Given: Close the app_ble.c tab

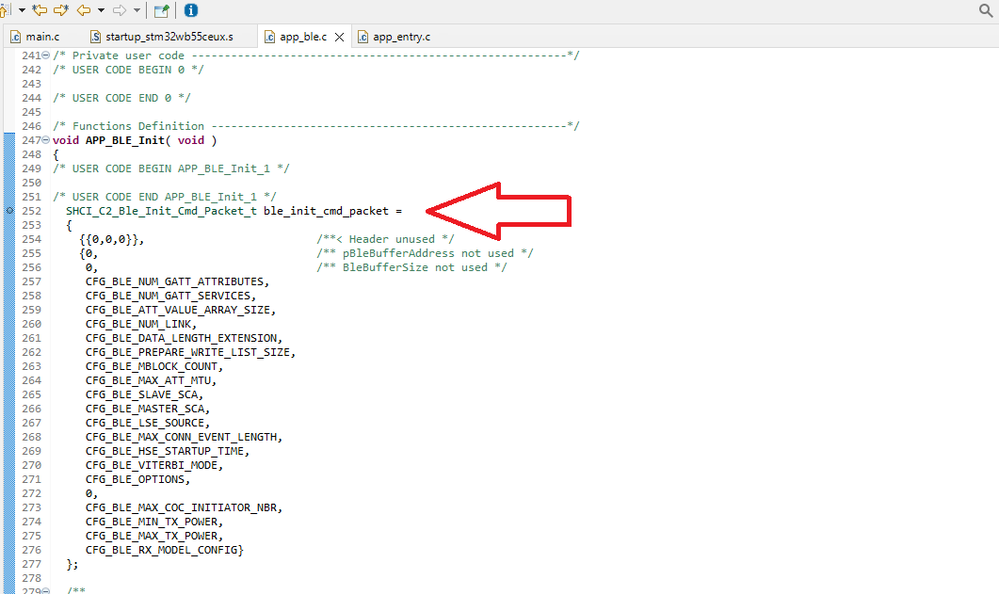Looking at the screenshot, I should (x=340, y=37).
